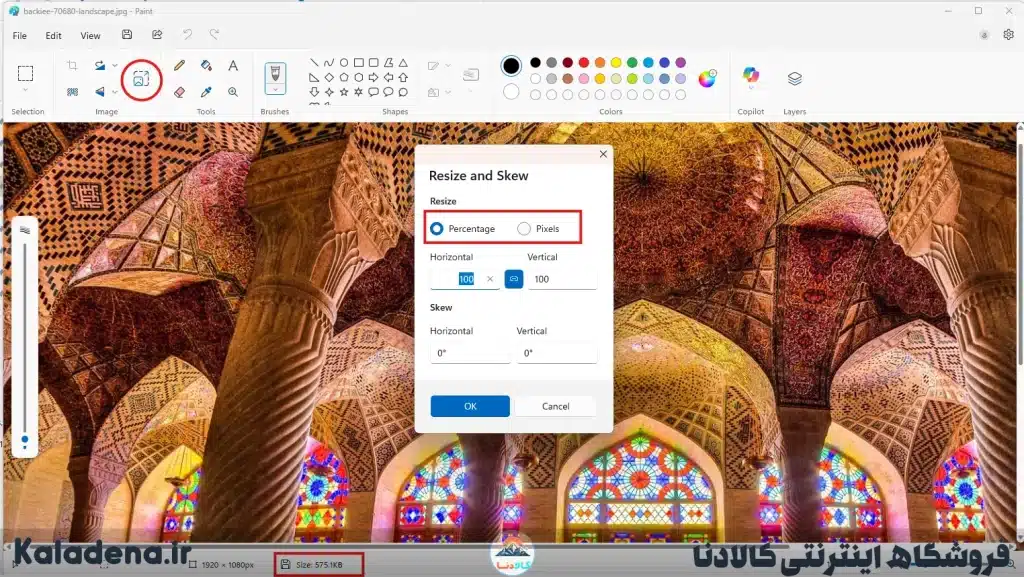Choose the purple color swatch
1024x577 pixels.
click(680, 63)
